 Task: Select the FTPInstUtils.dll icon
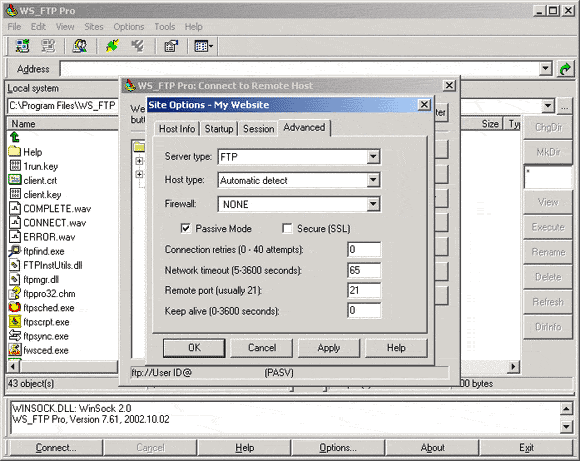(15, 265)
